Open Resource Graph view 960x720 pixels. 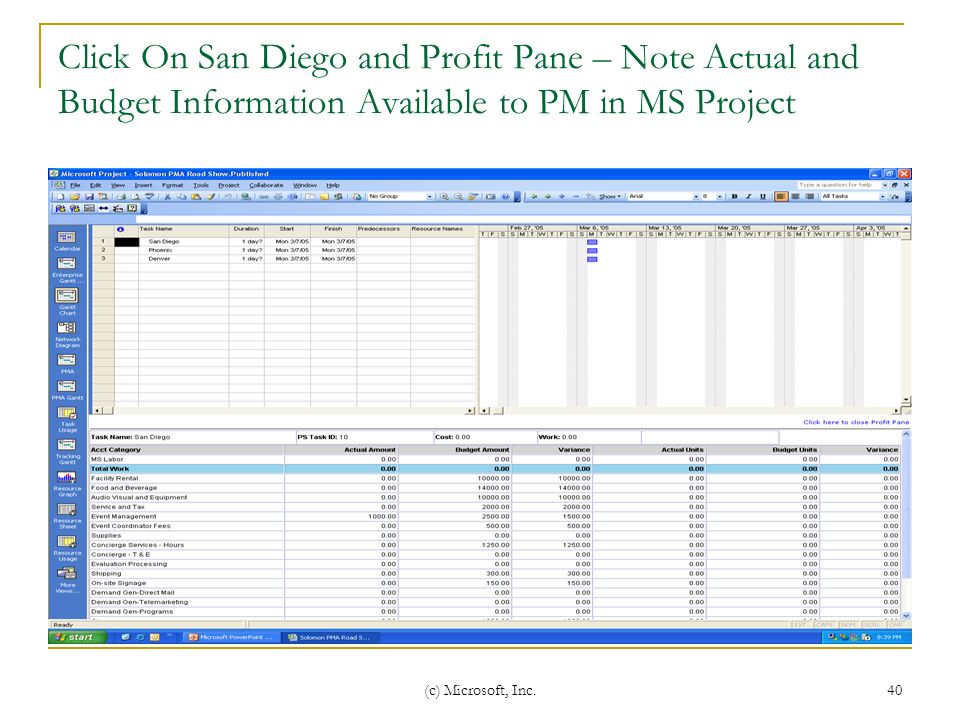click(67, 484)
